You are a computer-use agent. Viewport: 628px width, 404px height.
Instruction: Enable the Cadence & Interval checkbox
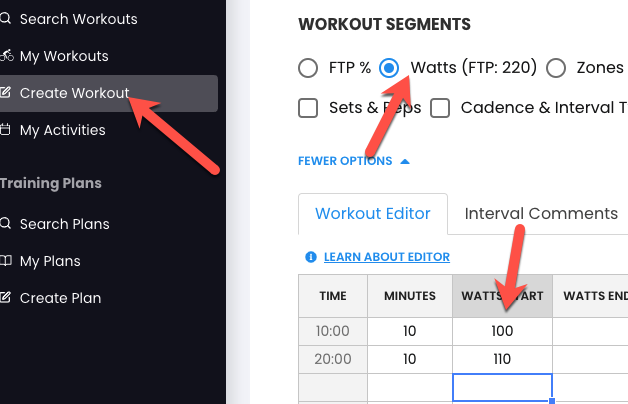point(440,108)
